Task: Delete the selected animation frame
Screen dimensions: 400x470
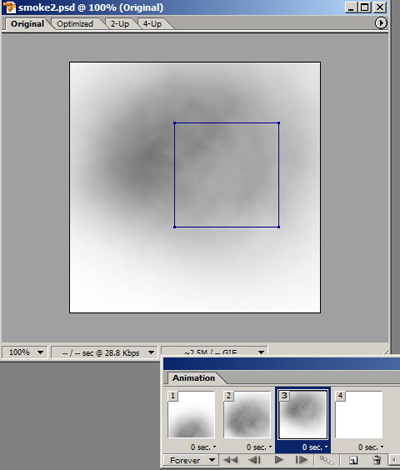Action: coord(377,460)
